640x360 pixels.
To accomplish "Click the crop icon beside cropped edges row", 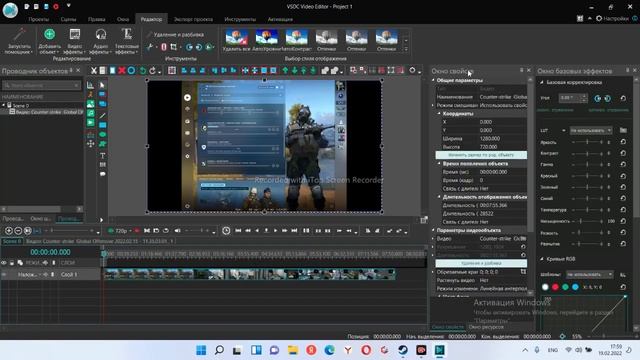I will click(x=523, y=272).
